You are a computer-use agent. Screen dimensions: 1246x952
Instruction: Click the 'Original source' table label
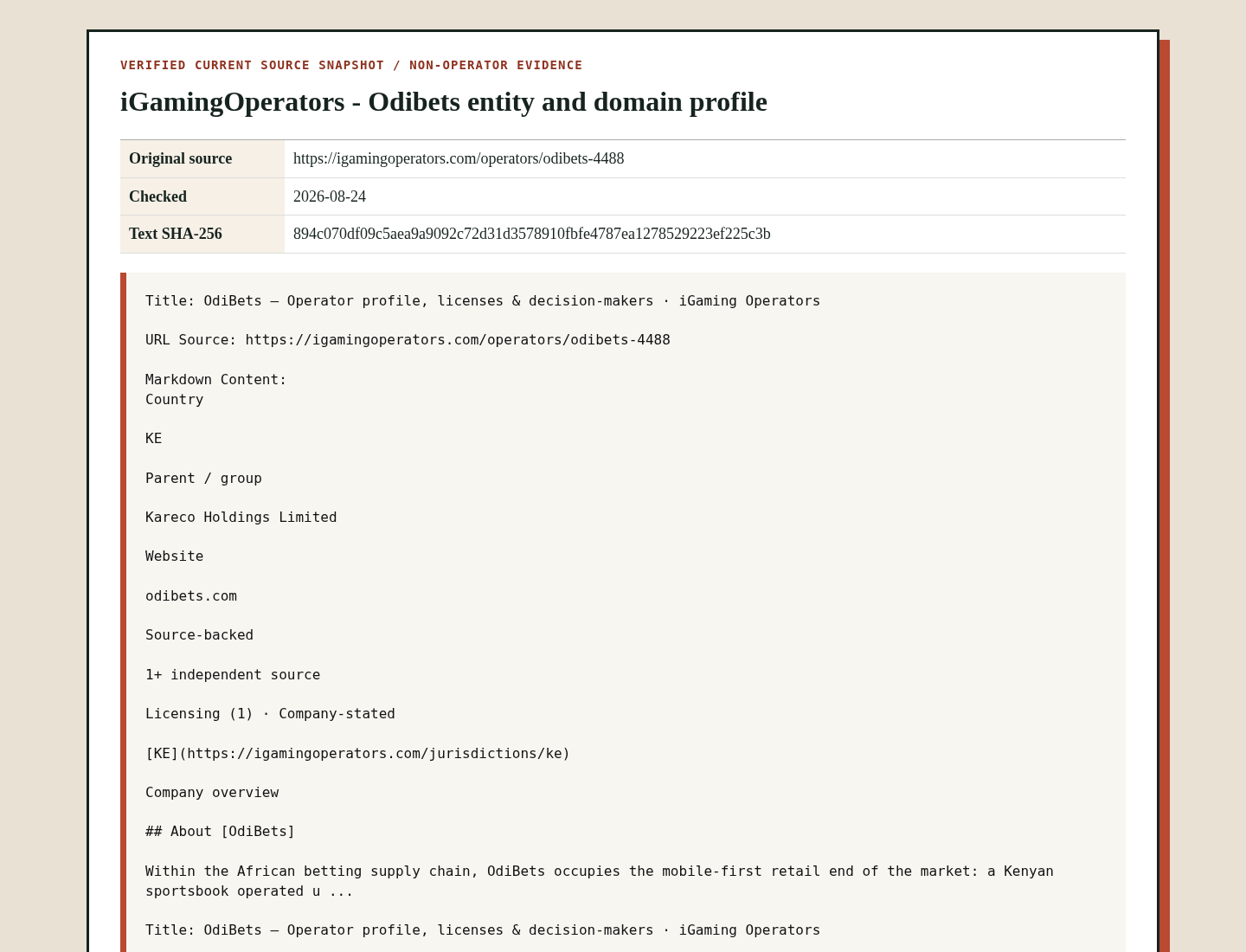(x=180, y=158)
